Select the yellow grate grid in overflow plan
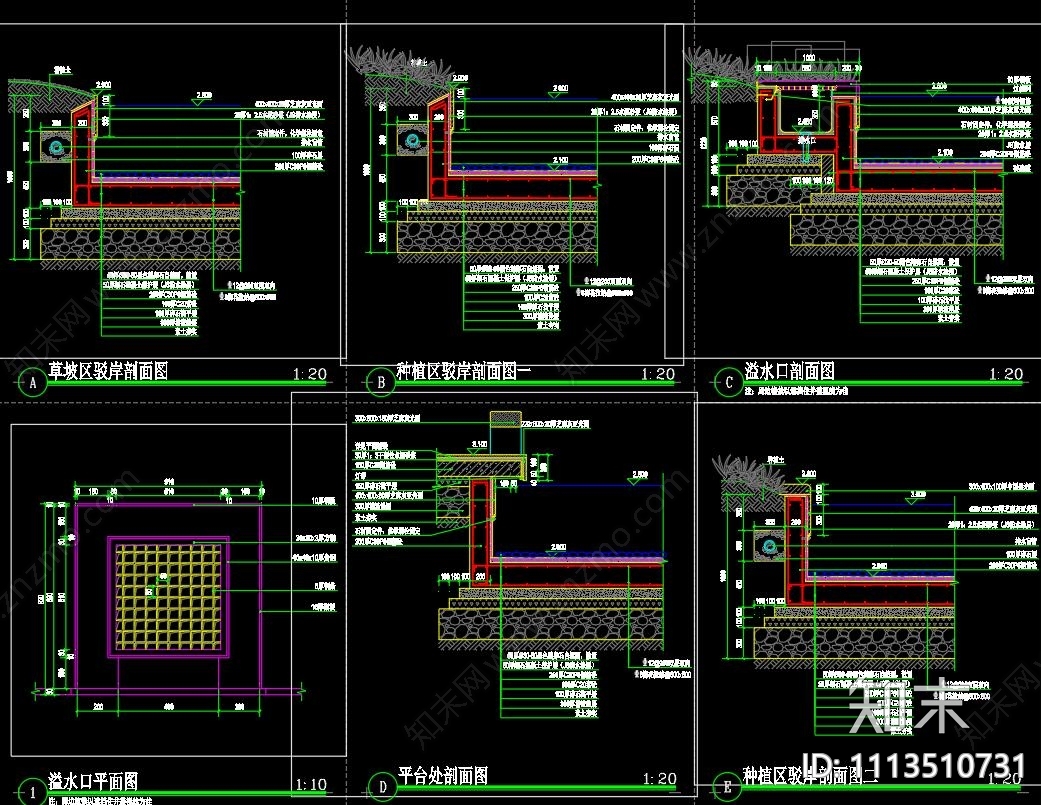 [165, 596]
